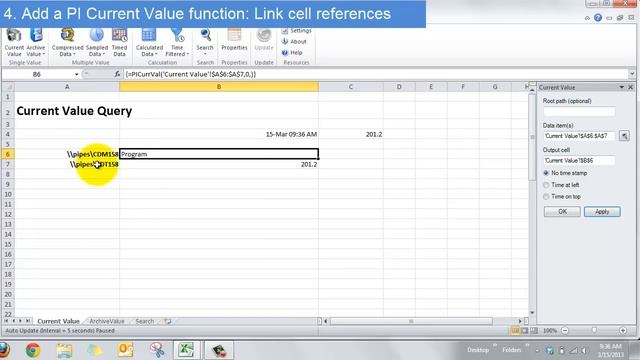Image resolution: width=640 pixels, height=360 pixels.
Task: Click the insert function fx button
Action: (x=117, y=74)
